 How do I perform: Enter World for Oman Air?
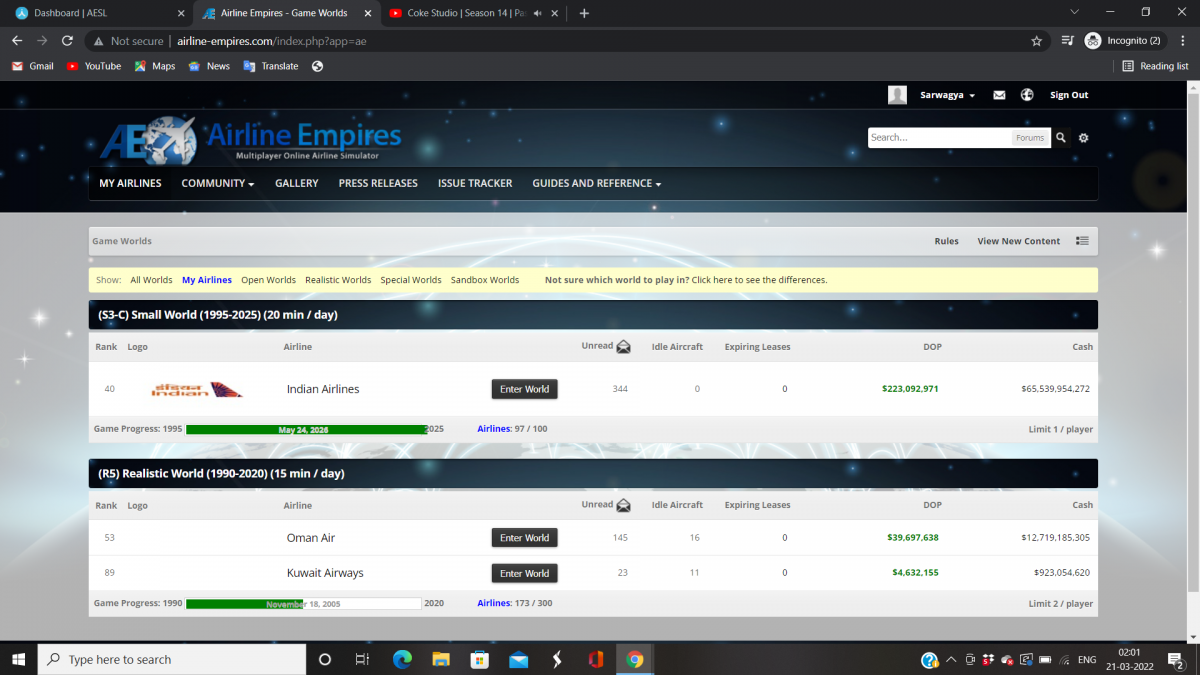pyautogui.click(x=524, y=538)
